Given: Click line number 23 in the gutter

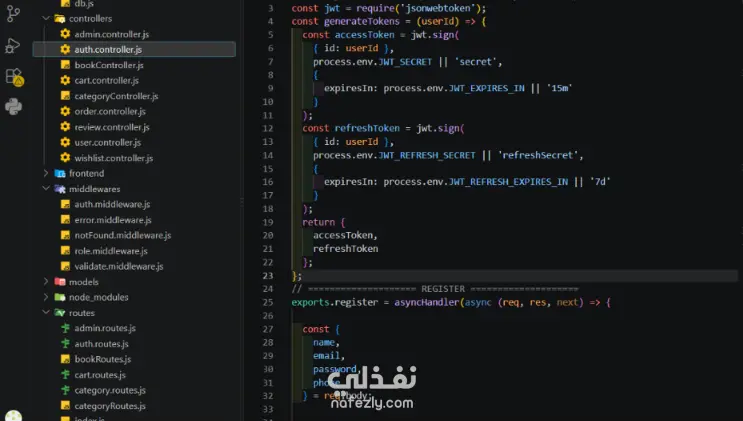Looking at the screenshot, I should (268, 275).
